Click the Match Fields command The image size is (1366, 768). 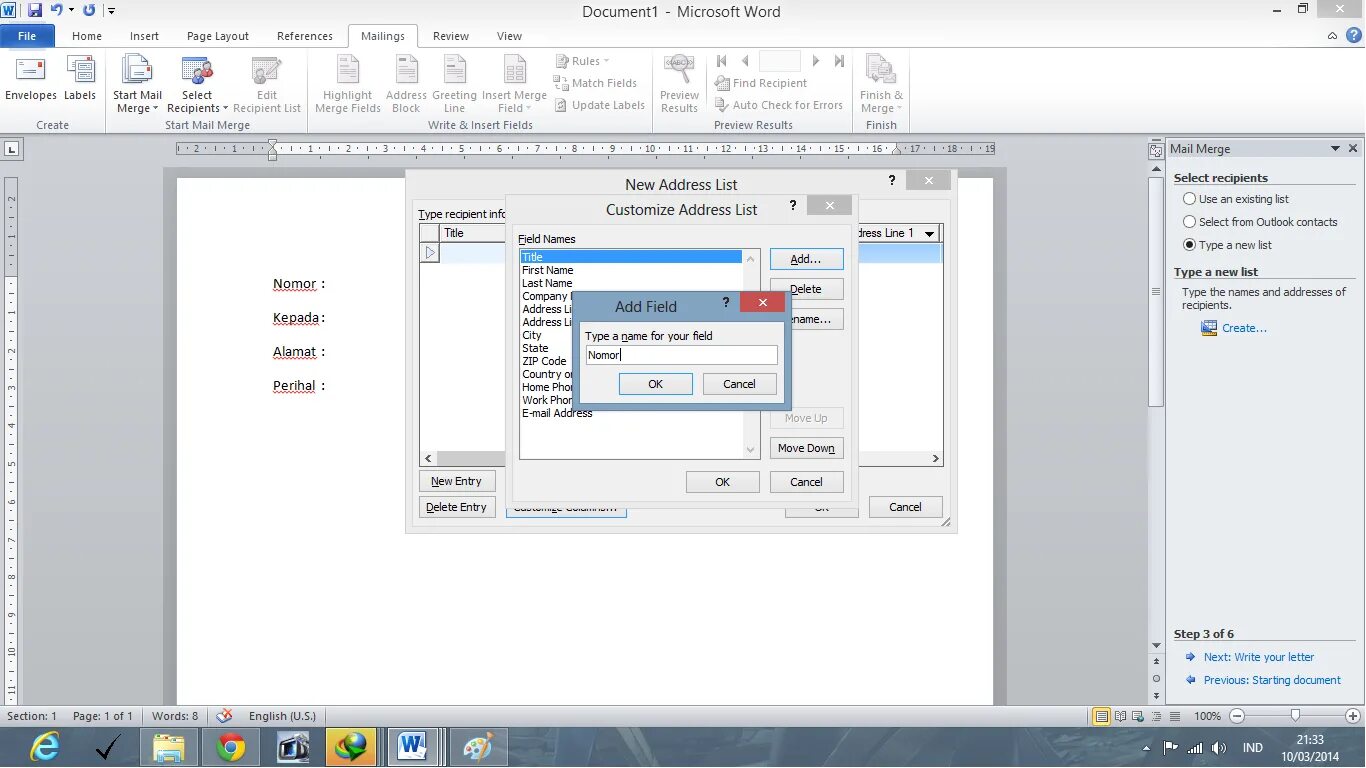[x=596, y=83]
